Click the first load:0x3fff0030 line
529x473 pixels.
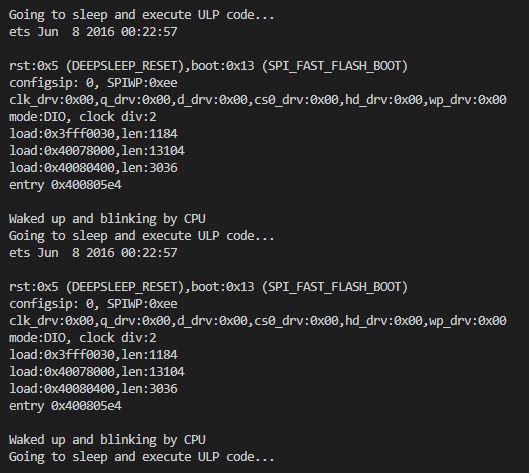coord(93,134)
